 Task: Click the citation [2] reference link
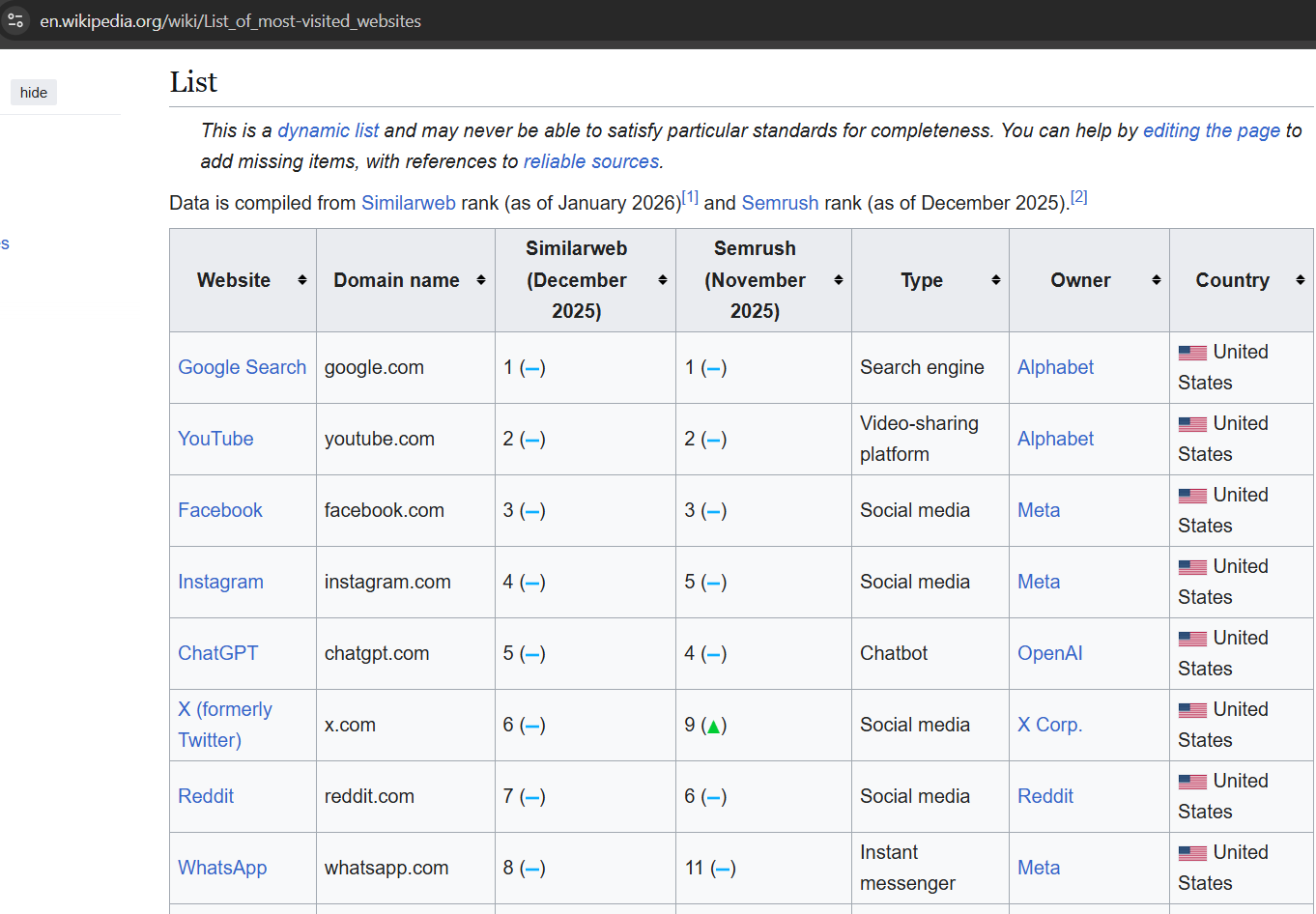[1079, 197]
